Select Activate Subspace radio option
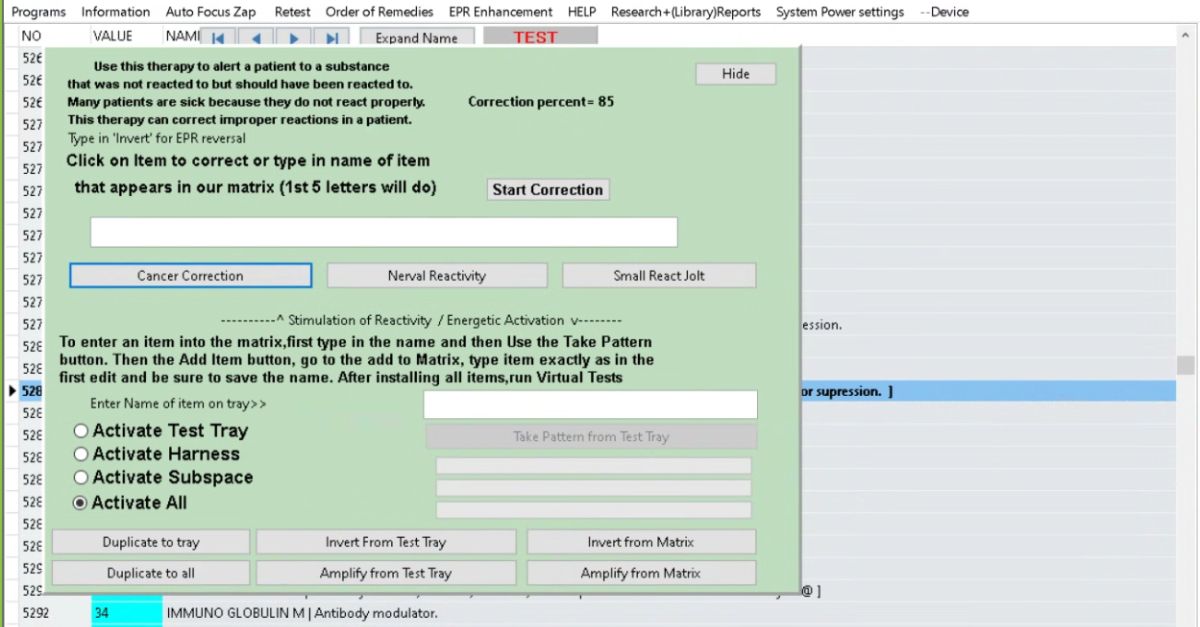 tap(81, 478)
